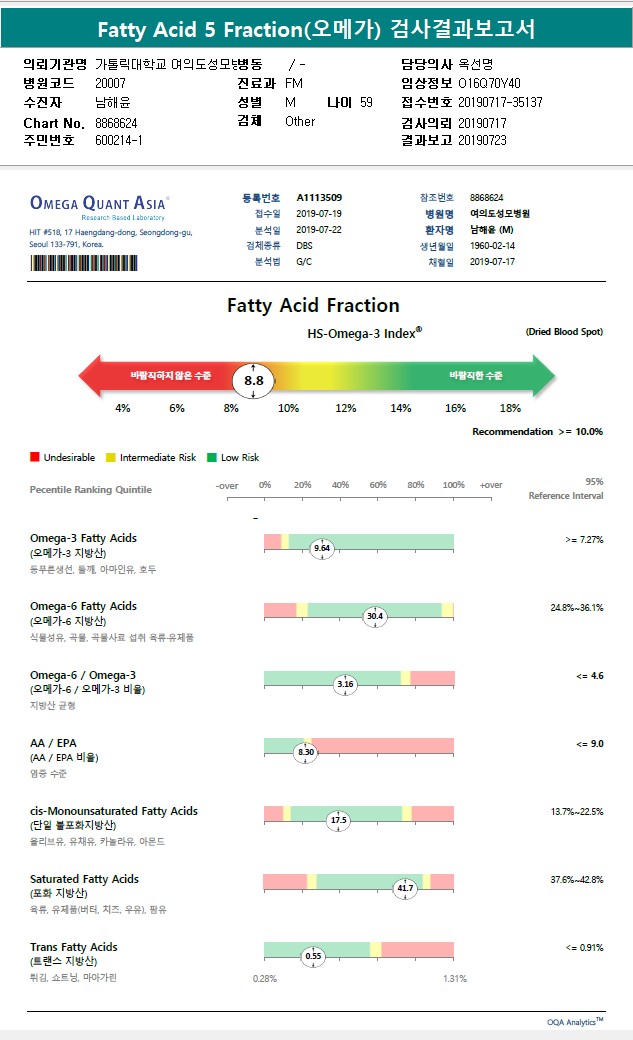The width and height of the screenshot is (633, 1040).
Task: Click the yellow Intermediate Risk legend square
Action: [111, 457]
